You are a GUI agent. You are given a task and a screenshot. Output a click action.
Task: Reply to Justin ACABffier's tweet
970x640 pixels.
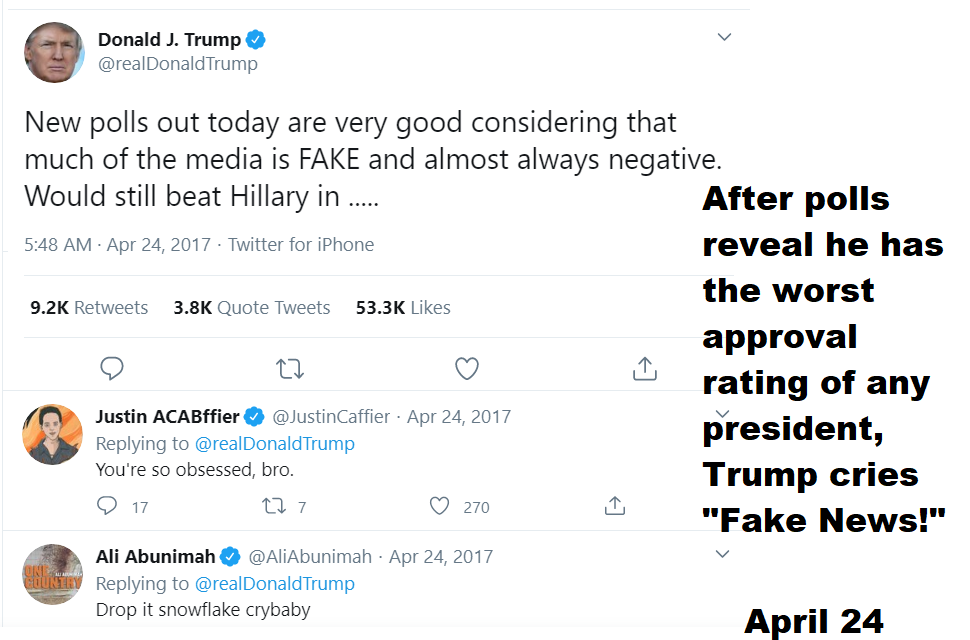tap(108, 506)
